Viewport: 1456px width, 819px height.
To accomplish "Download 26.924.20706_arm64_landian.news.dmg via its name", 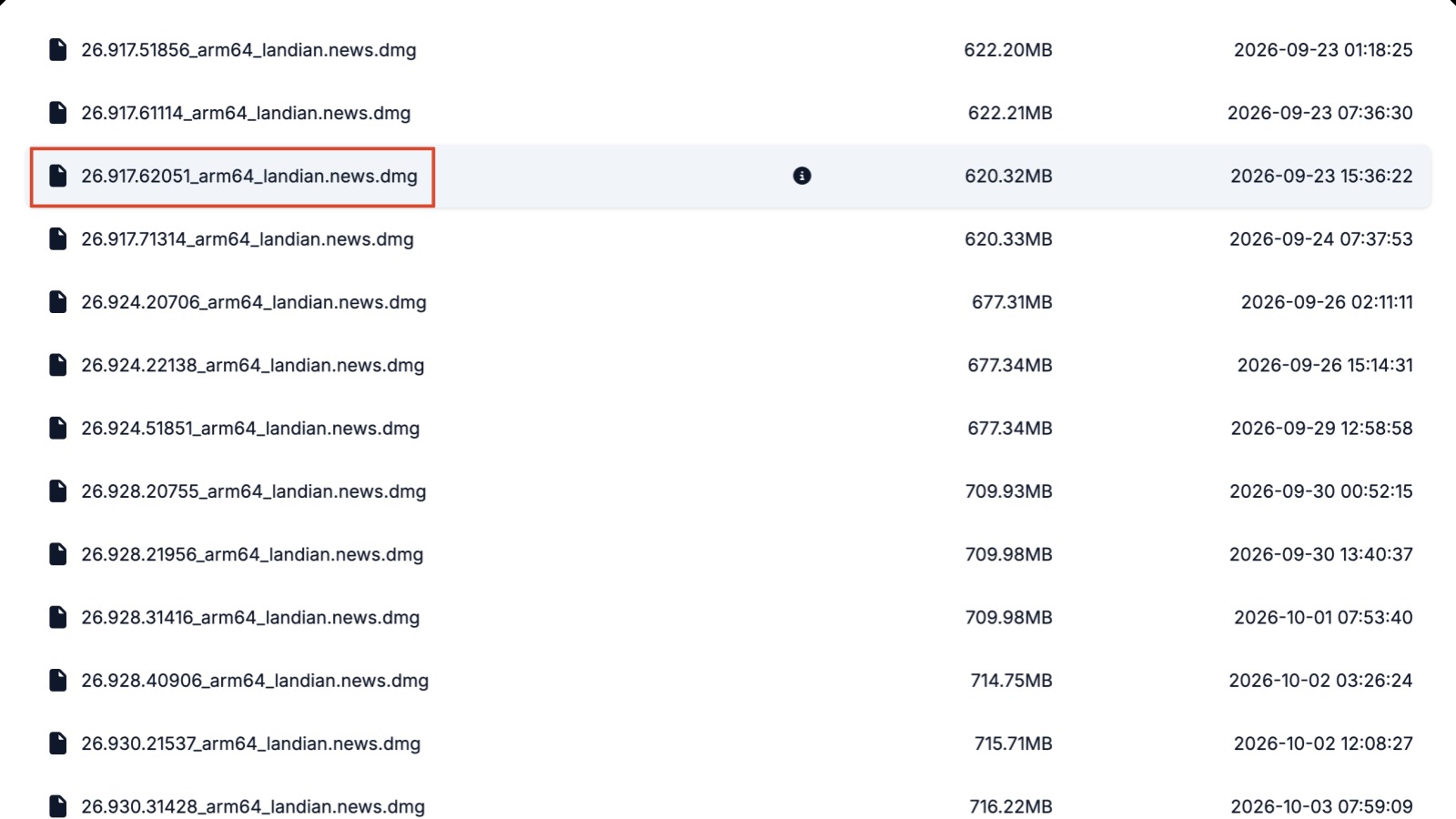I will tap(254, 302).
